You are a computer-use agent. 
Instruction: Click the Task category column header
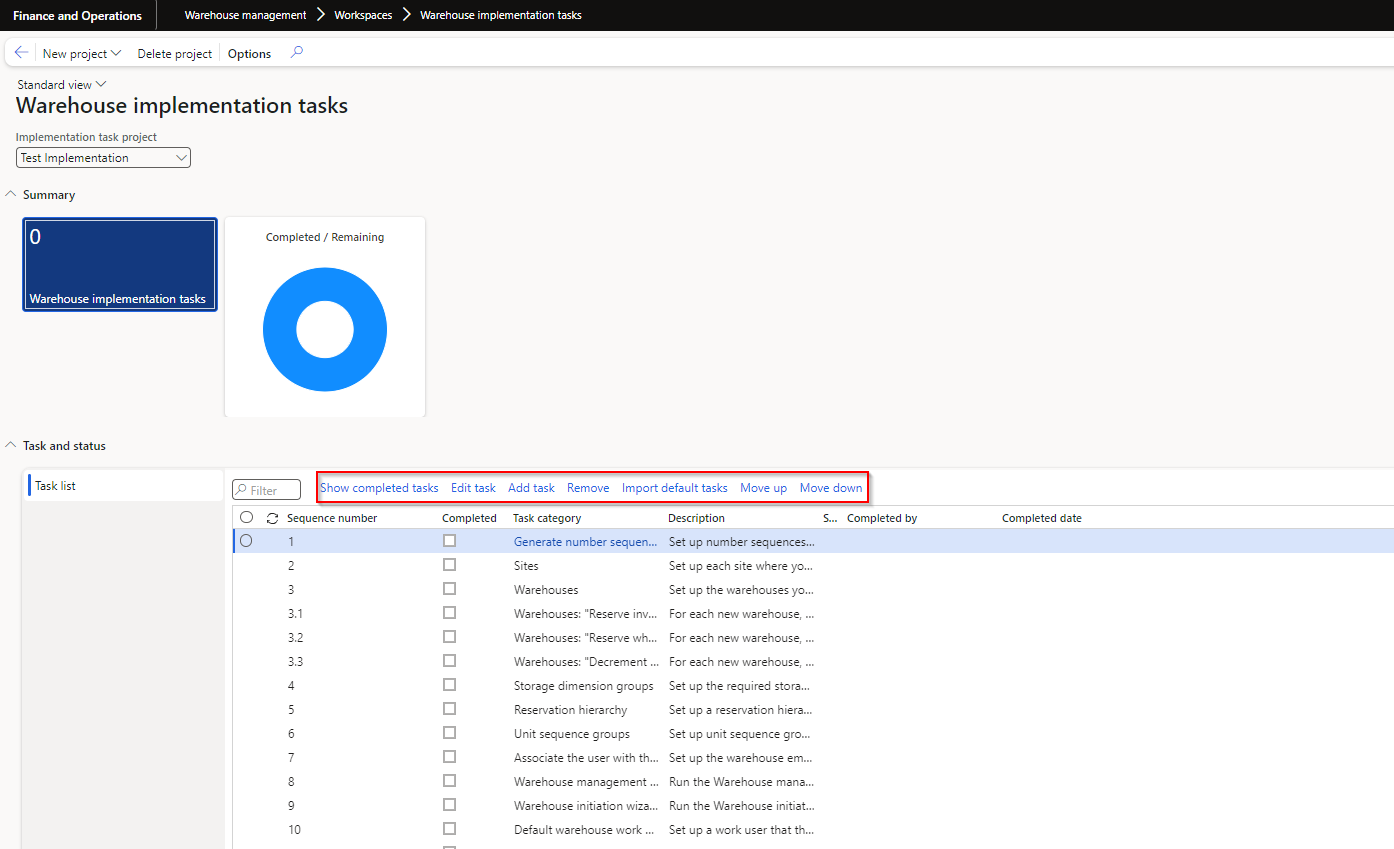tap(547, 518)
